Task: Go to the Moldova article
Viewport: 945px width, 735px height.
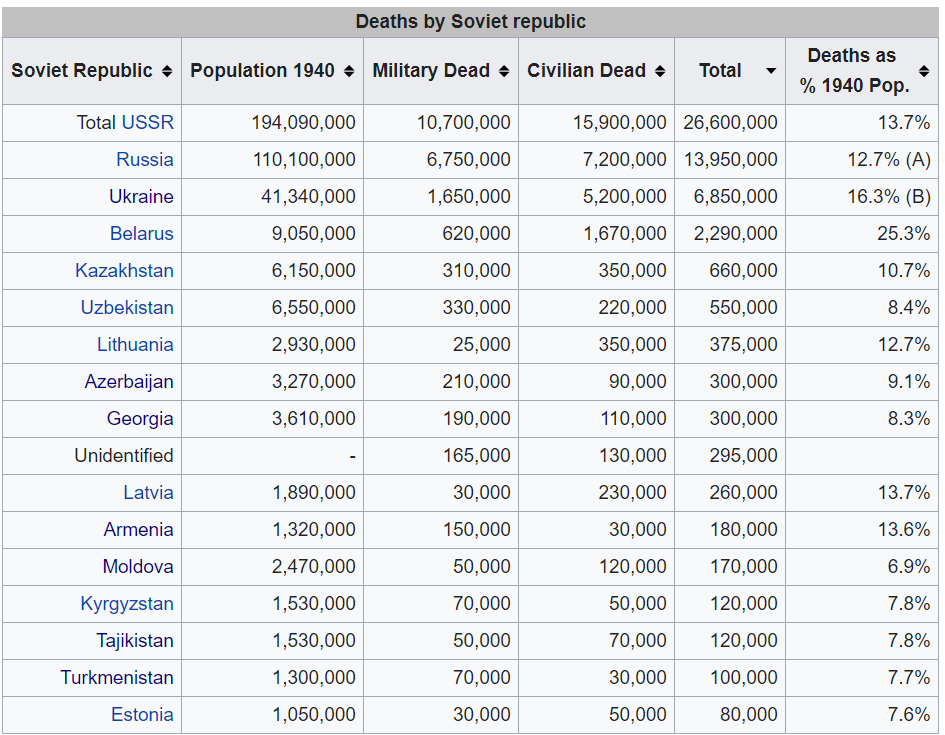Action: pyautogui.click(x=138, y=566)
